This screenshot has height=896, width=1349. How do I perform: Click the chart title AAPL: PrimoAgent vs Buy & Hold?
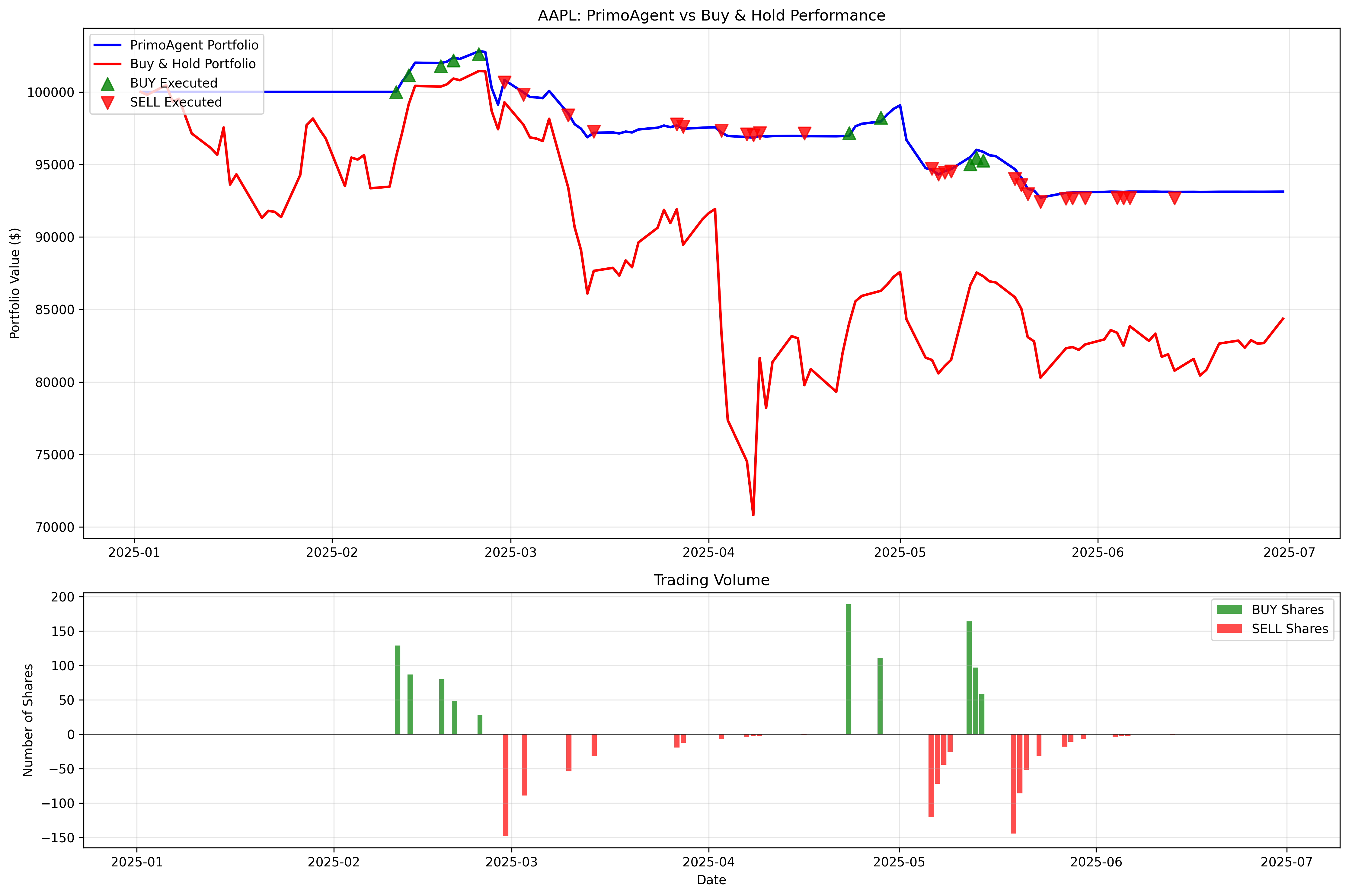click(711, 15)
